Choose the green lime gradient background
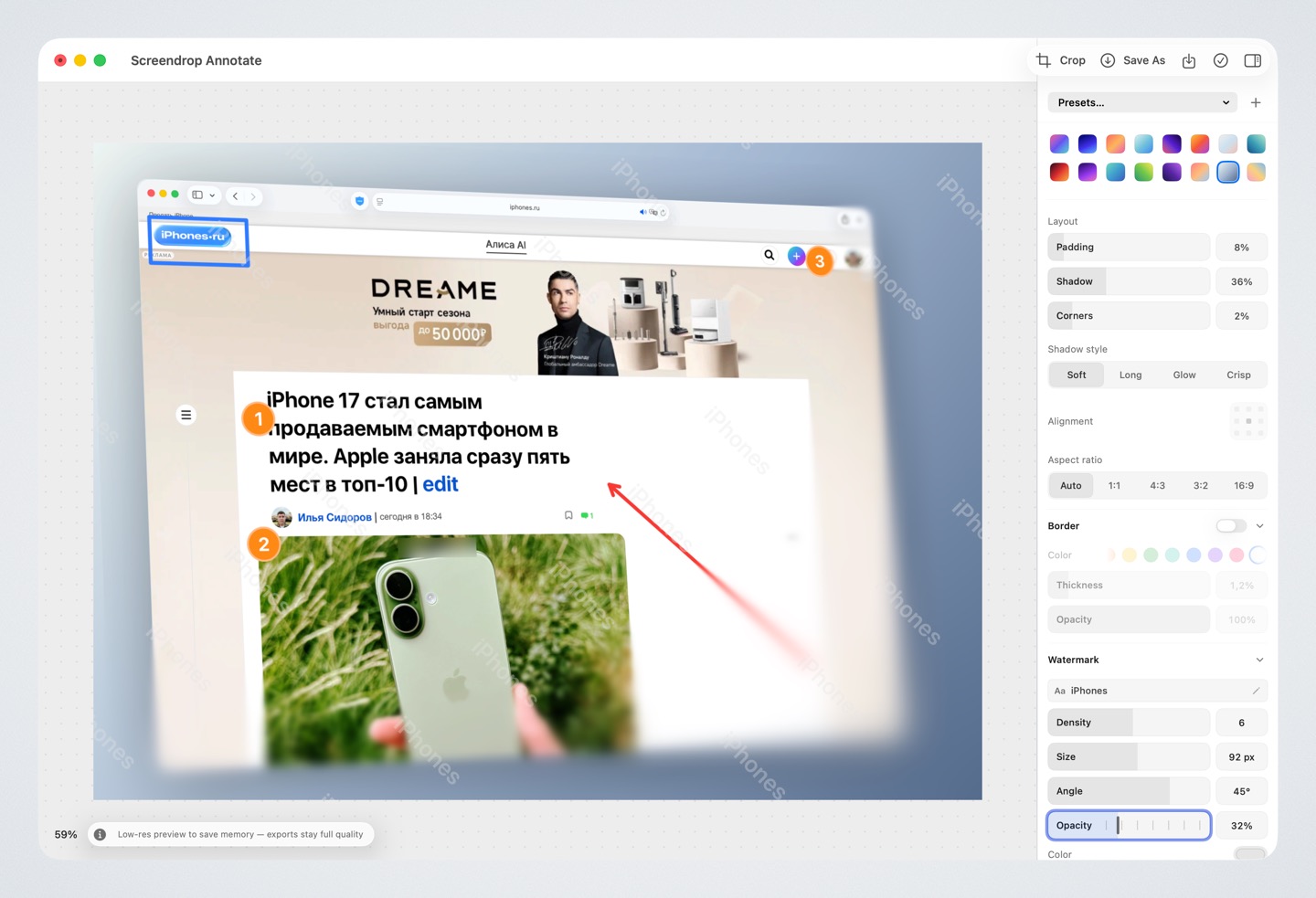This screenshot has width=1316, height=898. [x=1144, y=172]
